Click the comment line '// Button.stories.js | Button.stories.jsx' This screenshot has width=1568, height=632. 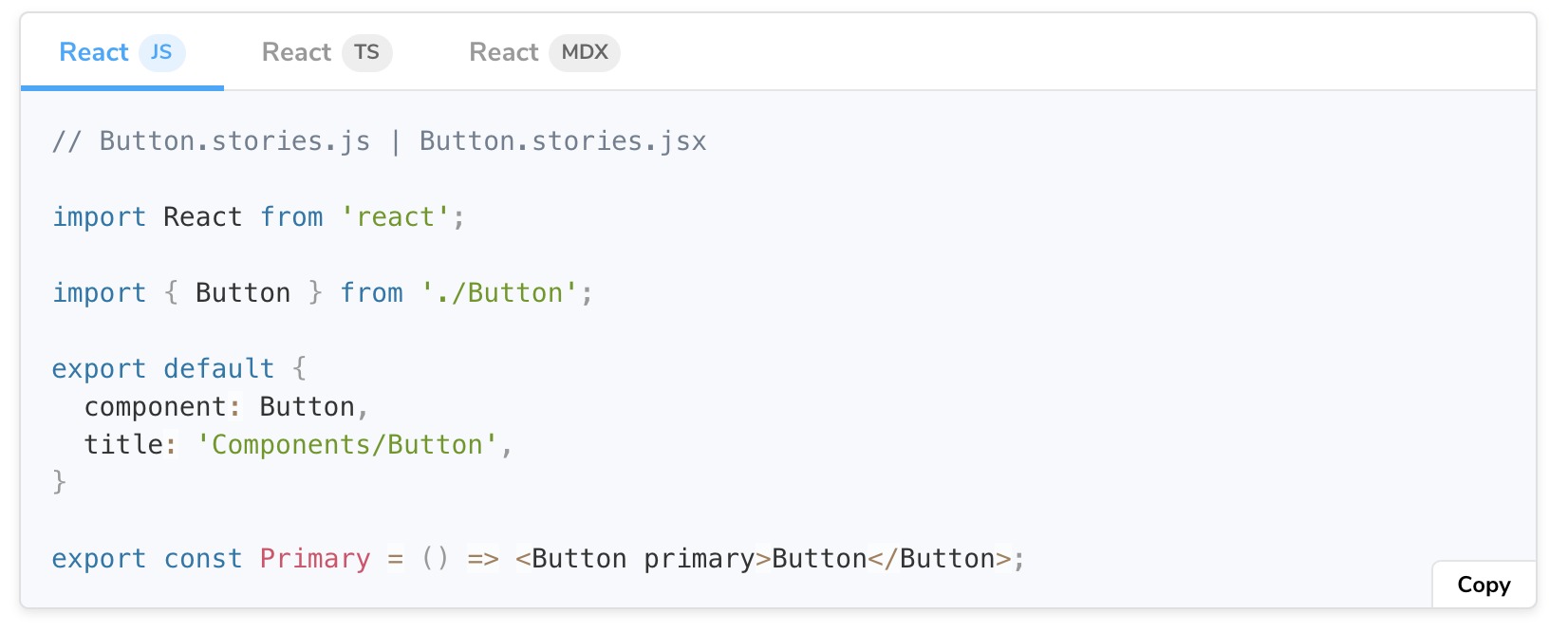[x=380, y=141]
